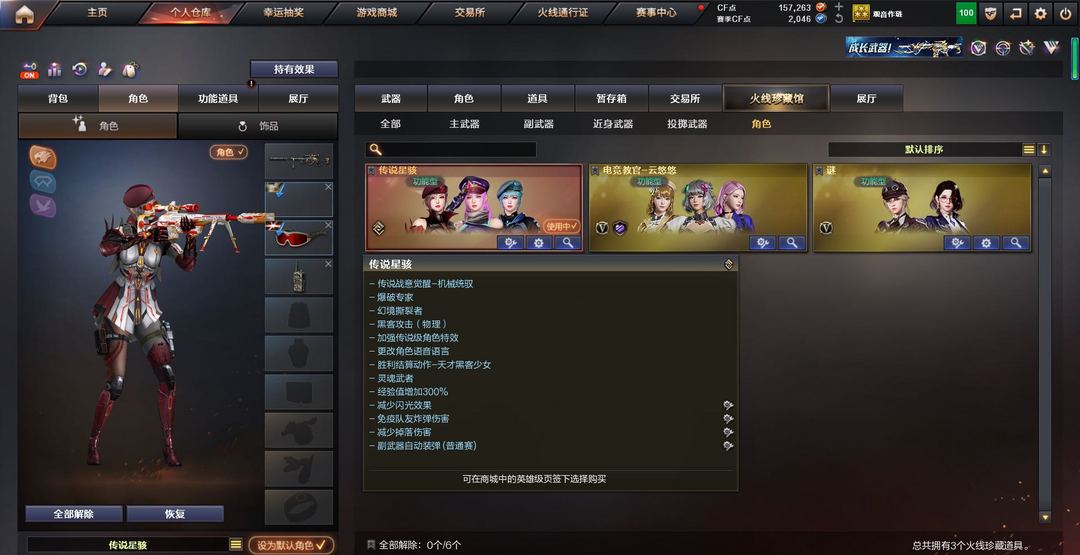Click gear icon on 谜 character card
1080x555 pixels.
tap(986, 242)
